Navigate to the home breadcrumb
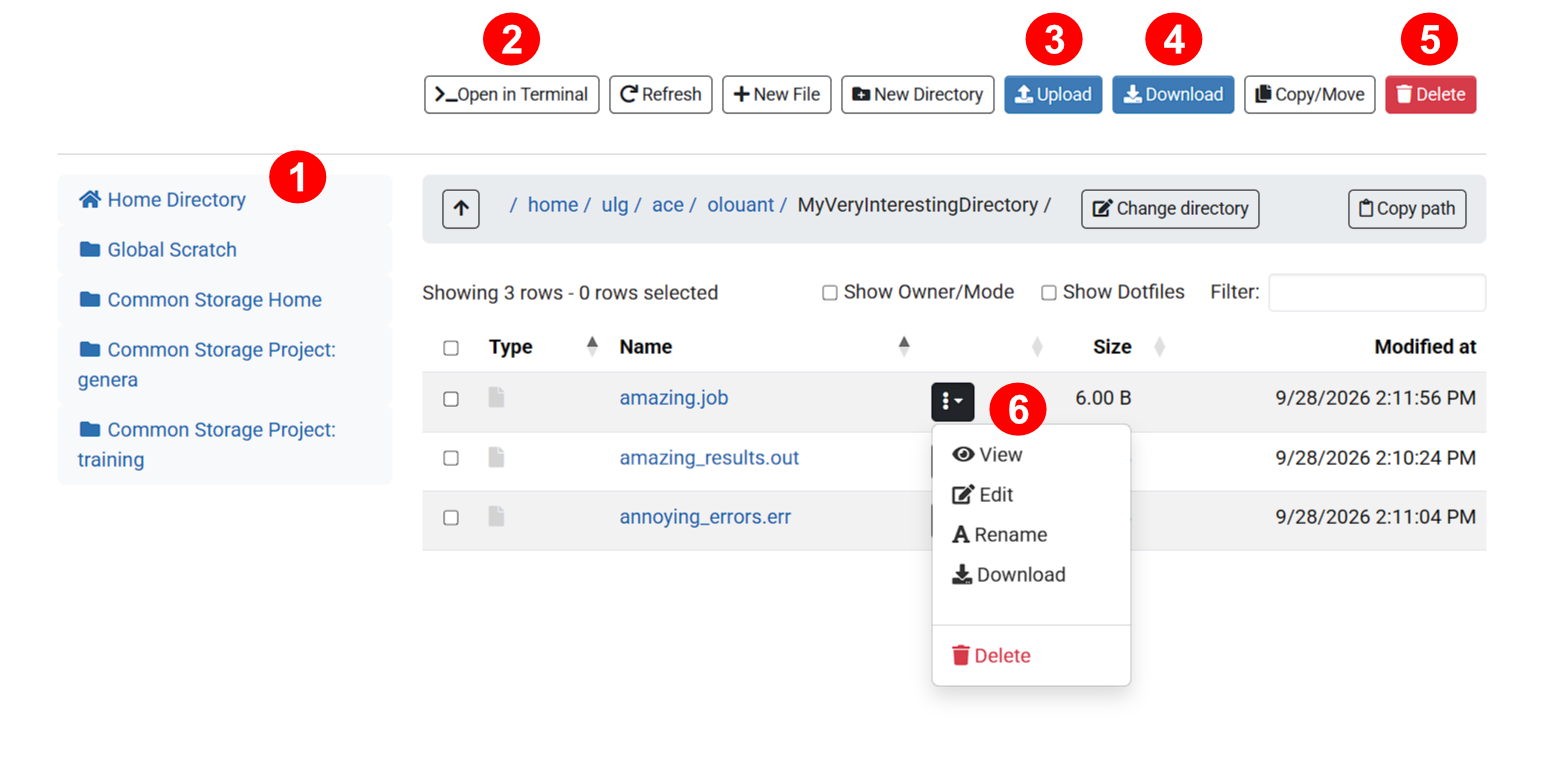This screenshot has height=768, width=1545. click(x=553, y=205)
